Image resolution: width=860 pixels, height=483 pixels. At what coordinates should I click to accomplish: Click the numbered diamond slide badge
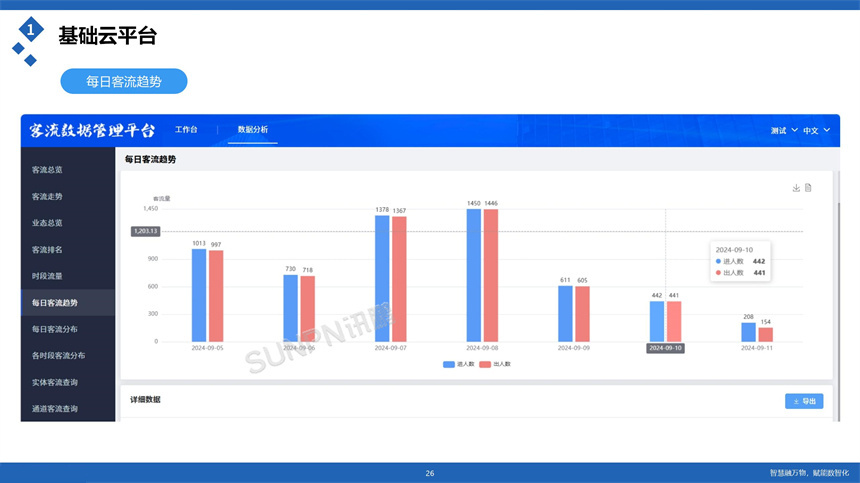pos(31,32)
